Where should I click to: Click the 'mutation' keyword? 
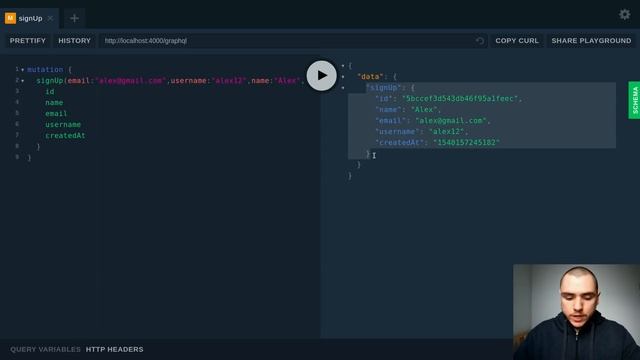[x=45, y=70]
